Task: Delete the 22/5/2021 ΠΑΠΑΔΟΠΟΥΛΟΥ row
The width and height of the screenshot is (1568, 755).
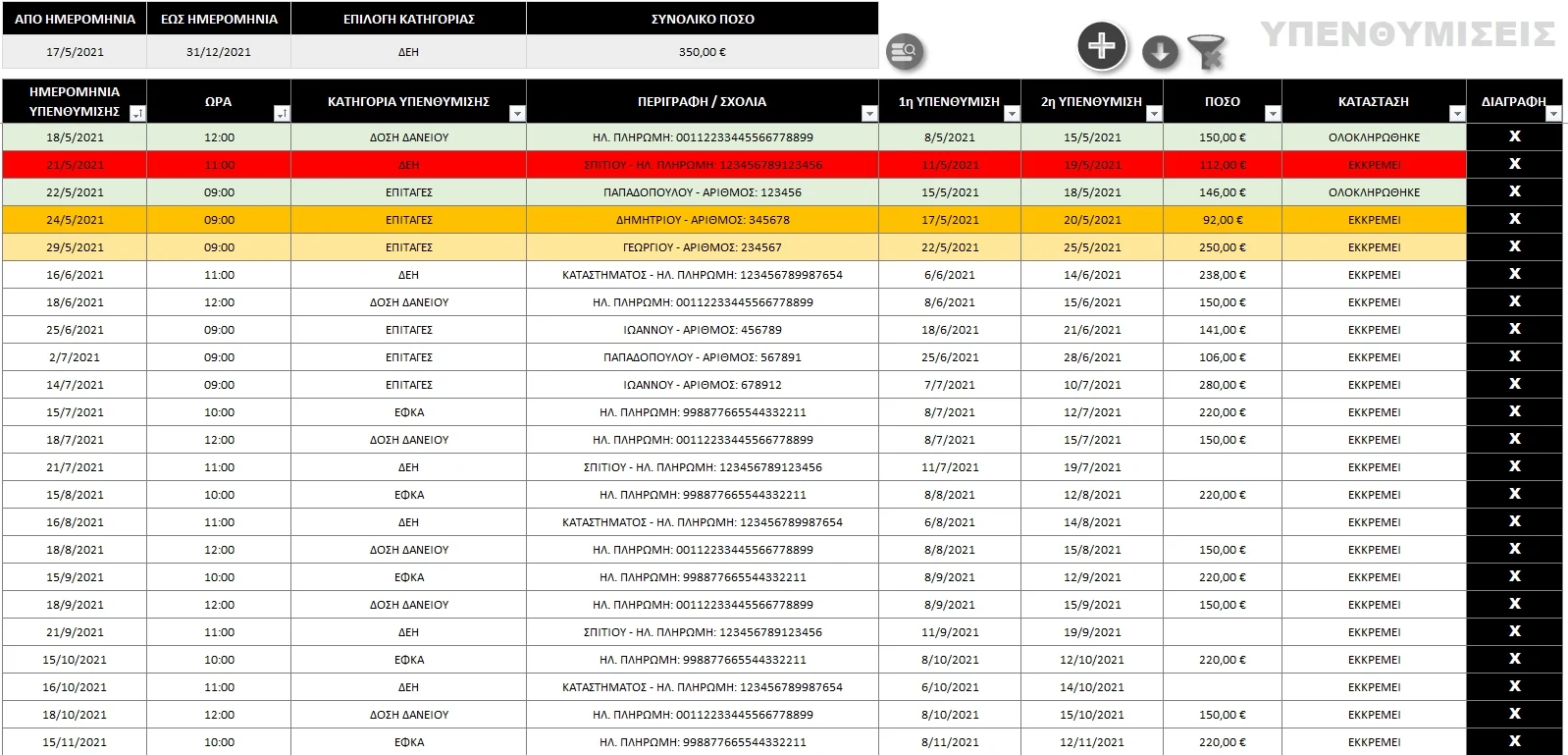Action: pos(1514,191)
